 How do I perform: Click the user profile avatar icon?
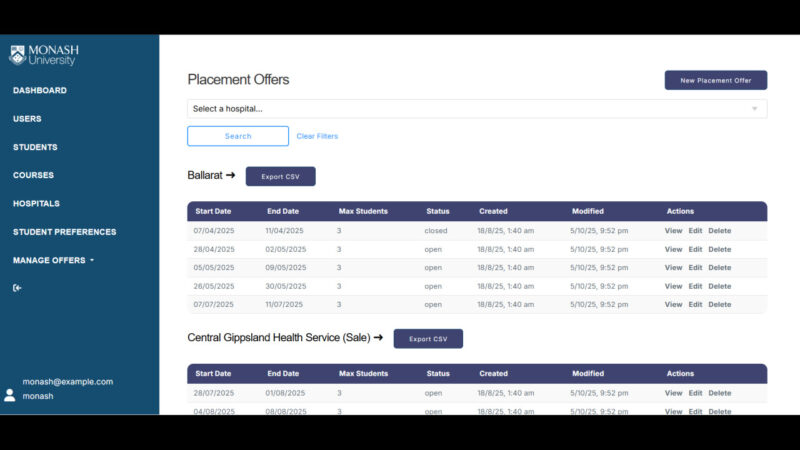(10, 395)
